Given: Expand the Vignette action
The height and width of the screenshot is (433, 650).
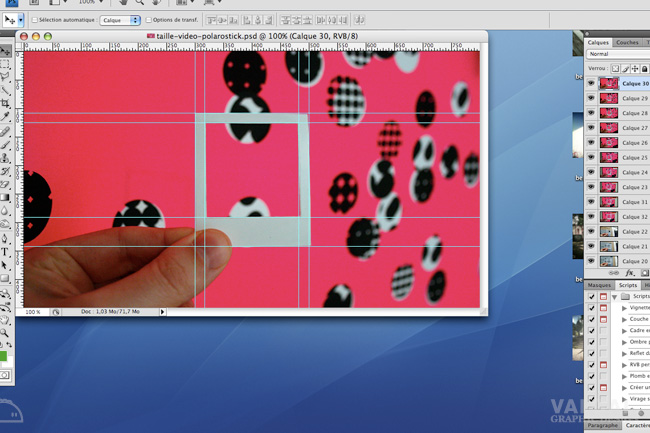Looking at the screenshot, I should point(624,308).
